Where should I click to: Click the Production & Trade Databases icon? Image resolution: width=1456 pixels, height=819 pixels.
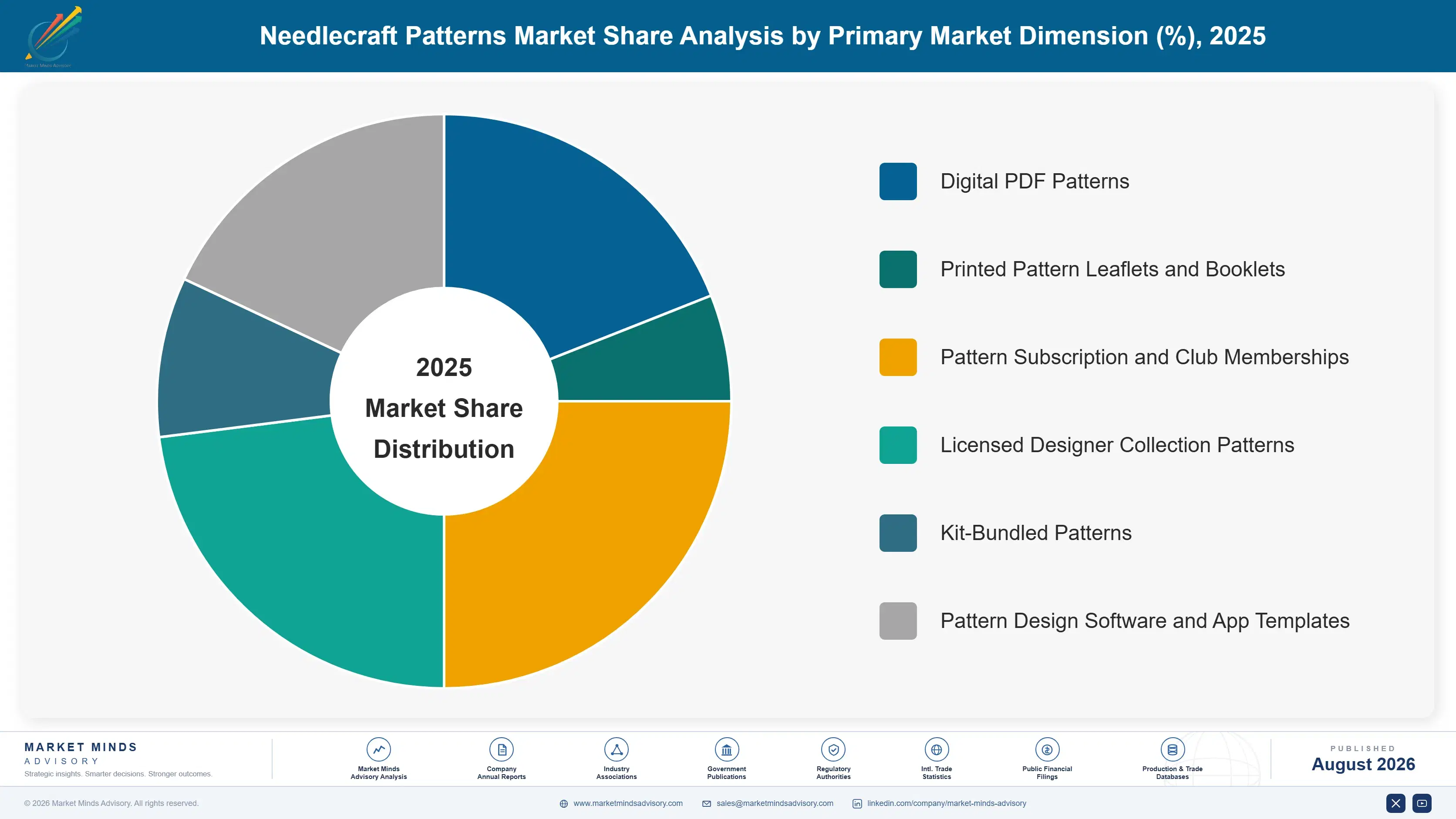point(1172,749)
